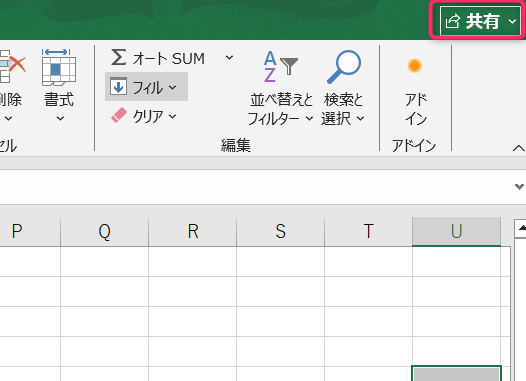Viewport: 526px width, 381px height.
Task: Expand the オート SUM dropdown arrow
Action: click(x=229, y=58)
